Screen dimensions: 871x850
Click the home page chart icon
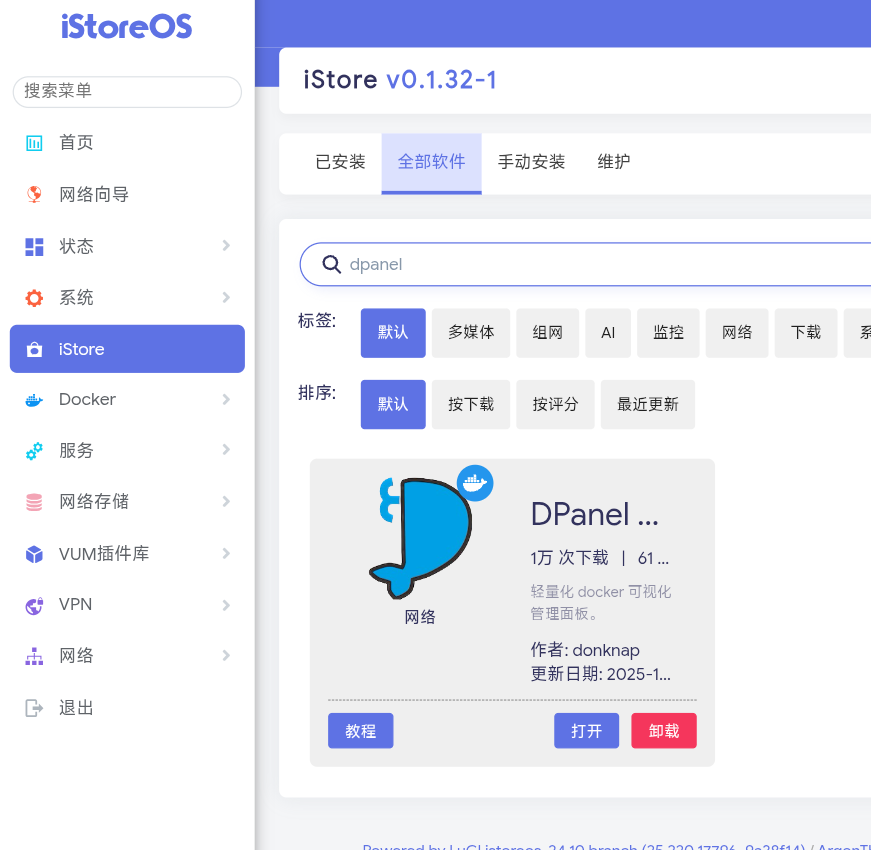[34, 143]
